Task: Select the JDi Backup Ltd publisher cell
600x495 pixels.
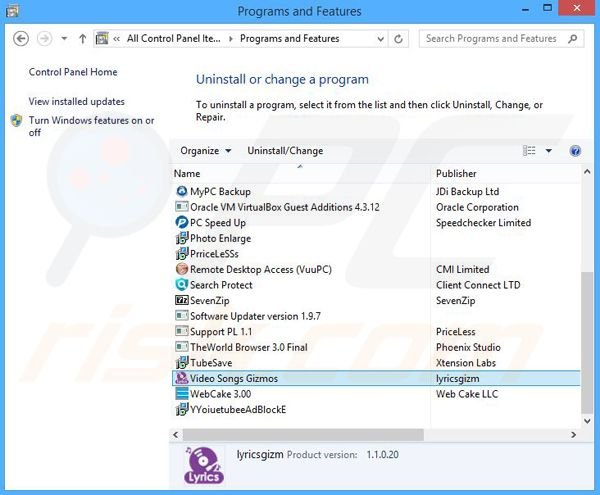Action: click(x=468, y=192)
